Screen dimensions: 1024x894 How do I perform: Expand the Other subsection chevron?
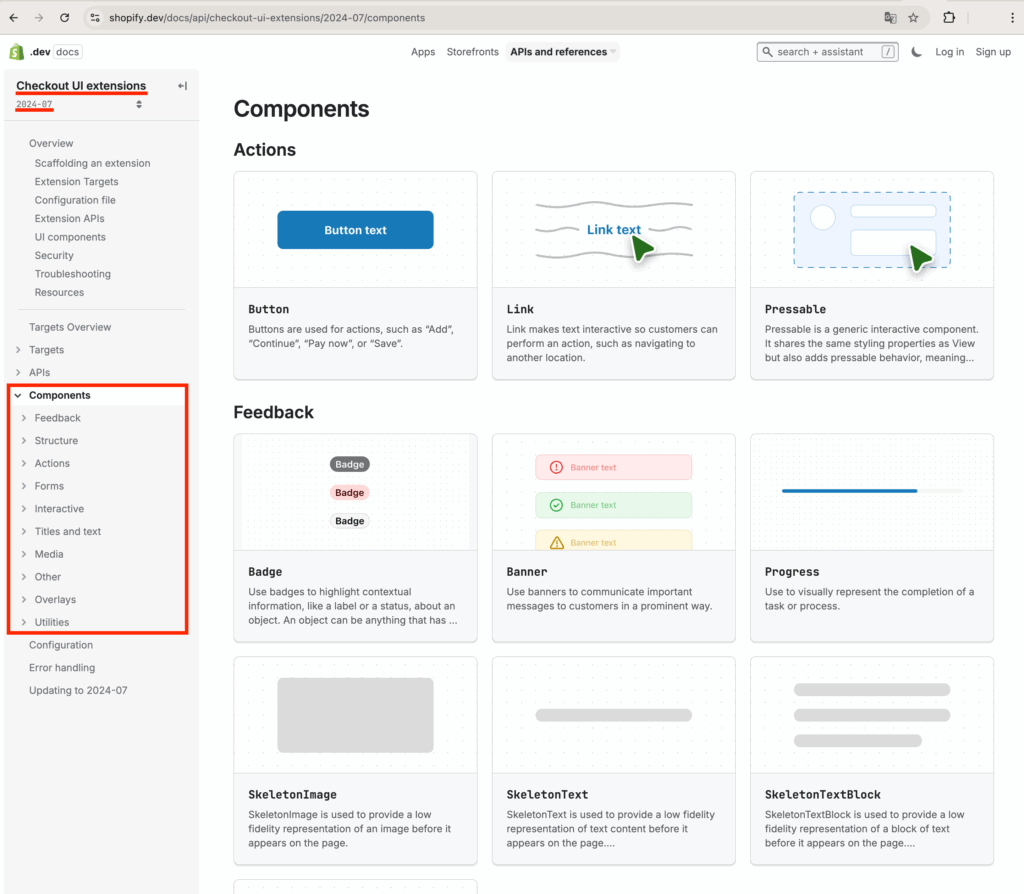[x=24, y=577]
